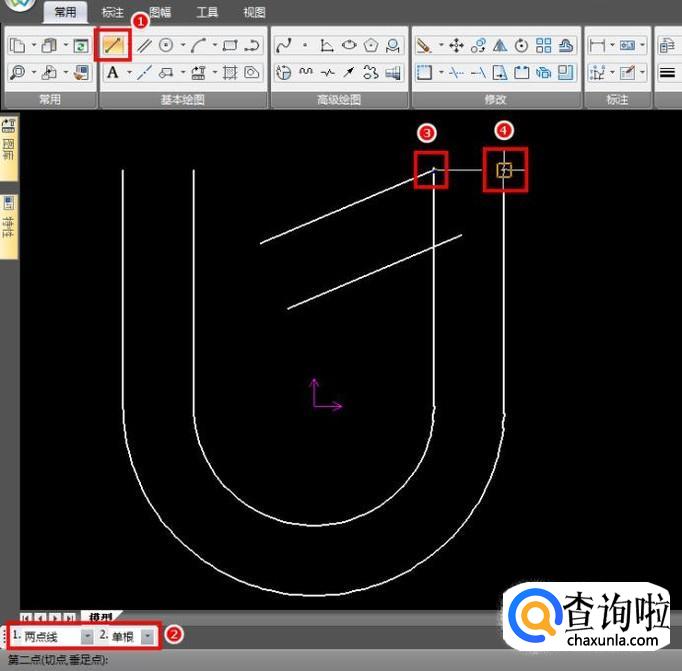Switch to the 标注 ribbon tab
Image resolution: width=682 pixels, height=671 pixels.
(112, 13)
